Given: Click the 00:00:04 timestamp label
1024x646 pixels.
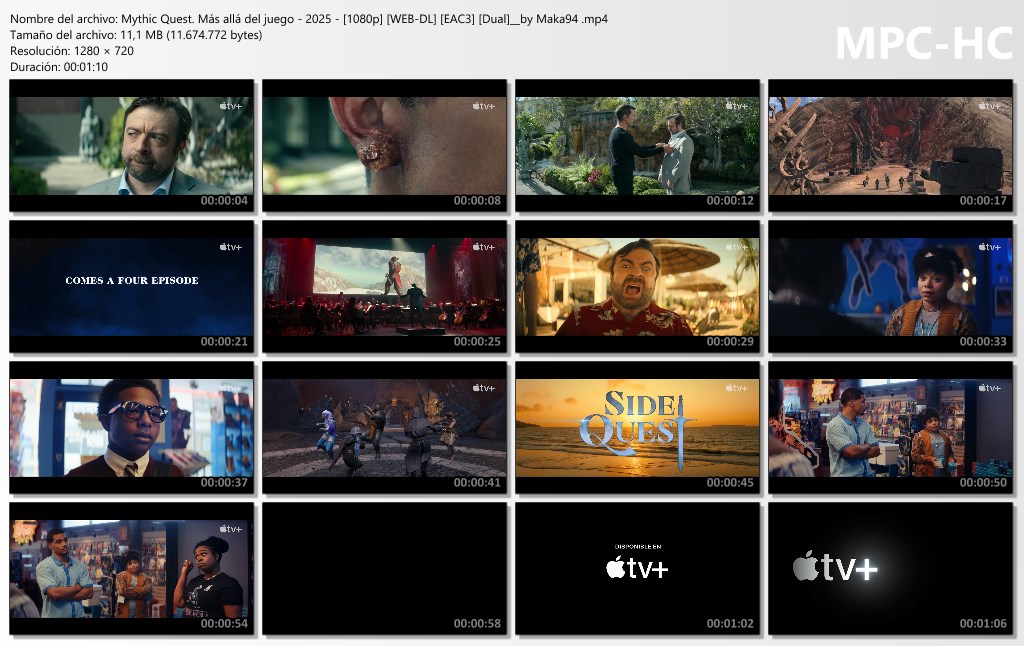Looking at the screenshot, I should (x=224, y=201).
